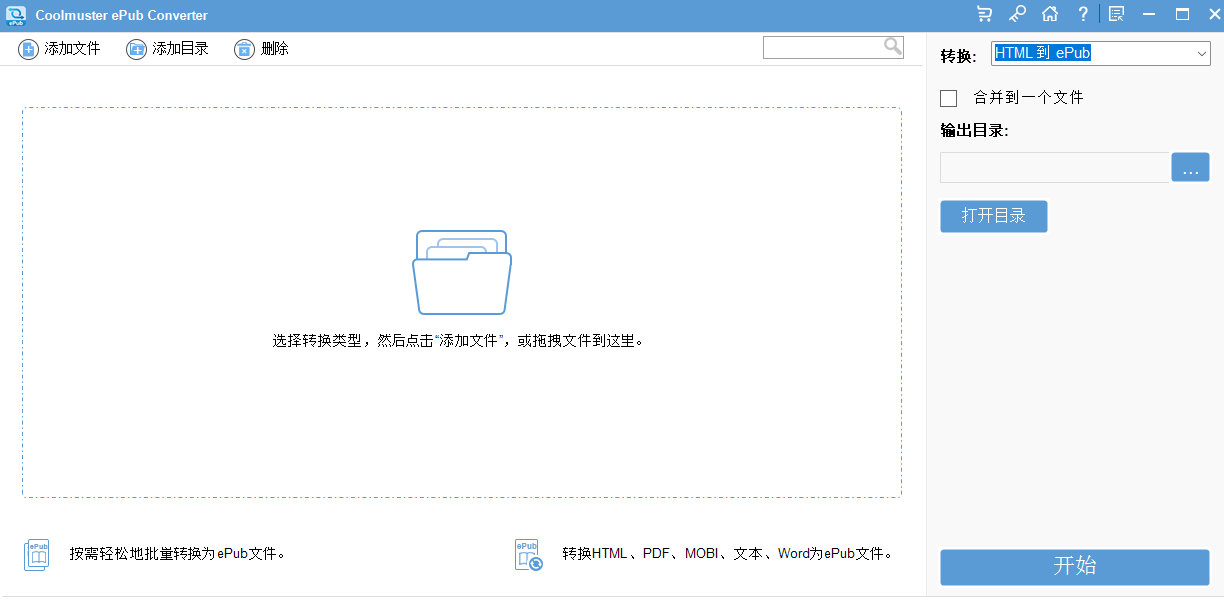Click the Coolmuster ePub Converter logo icon
This screenshot has height=612, width=1224.
[15, 14]
